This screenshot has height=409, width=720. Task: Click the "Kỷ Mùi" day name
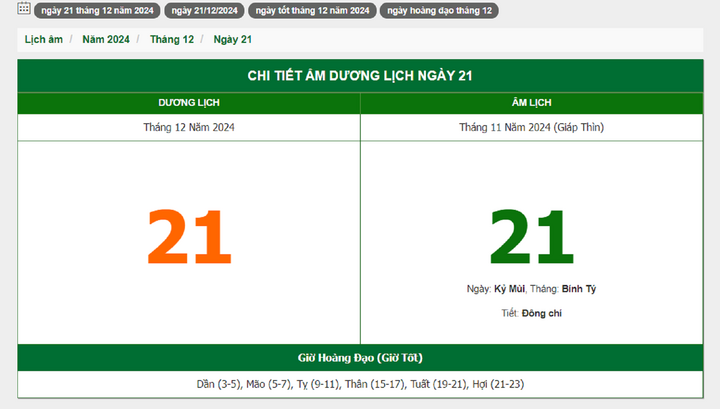510,289
